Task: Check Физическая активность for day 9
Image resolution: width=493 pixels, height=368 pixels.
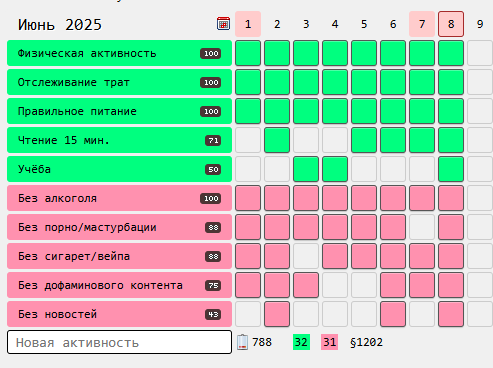Action: click(480, 53)
